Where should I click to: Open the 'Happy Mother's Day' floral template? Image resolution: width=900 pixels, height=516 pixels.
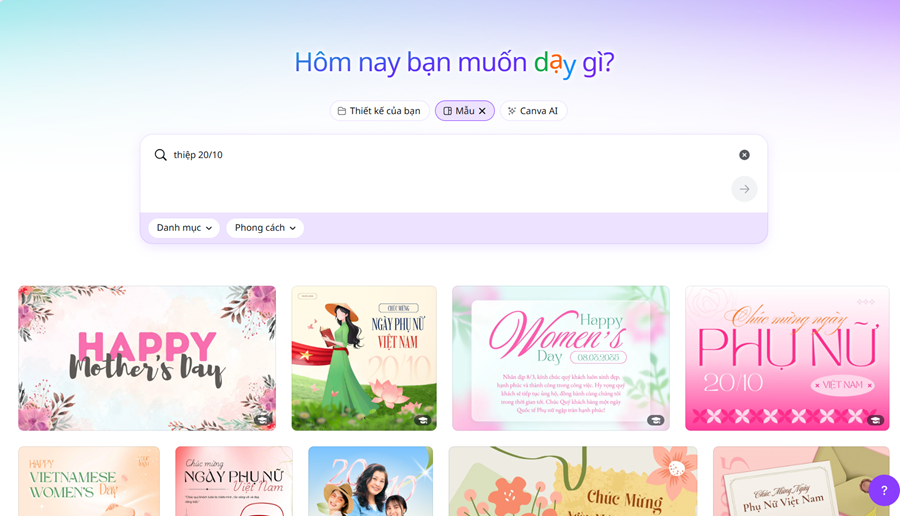pos(147,358)
